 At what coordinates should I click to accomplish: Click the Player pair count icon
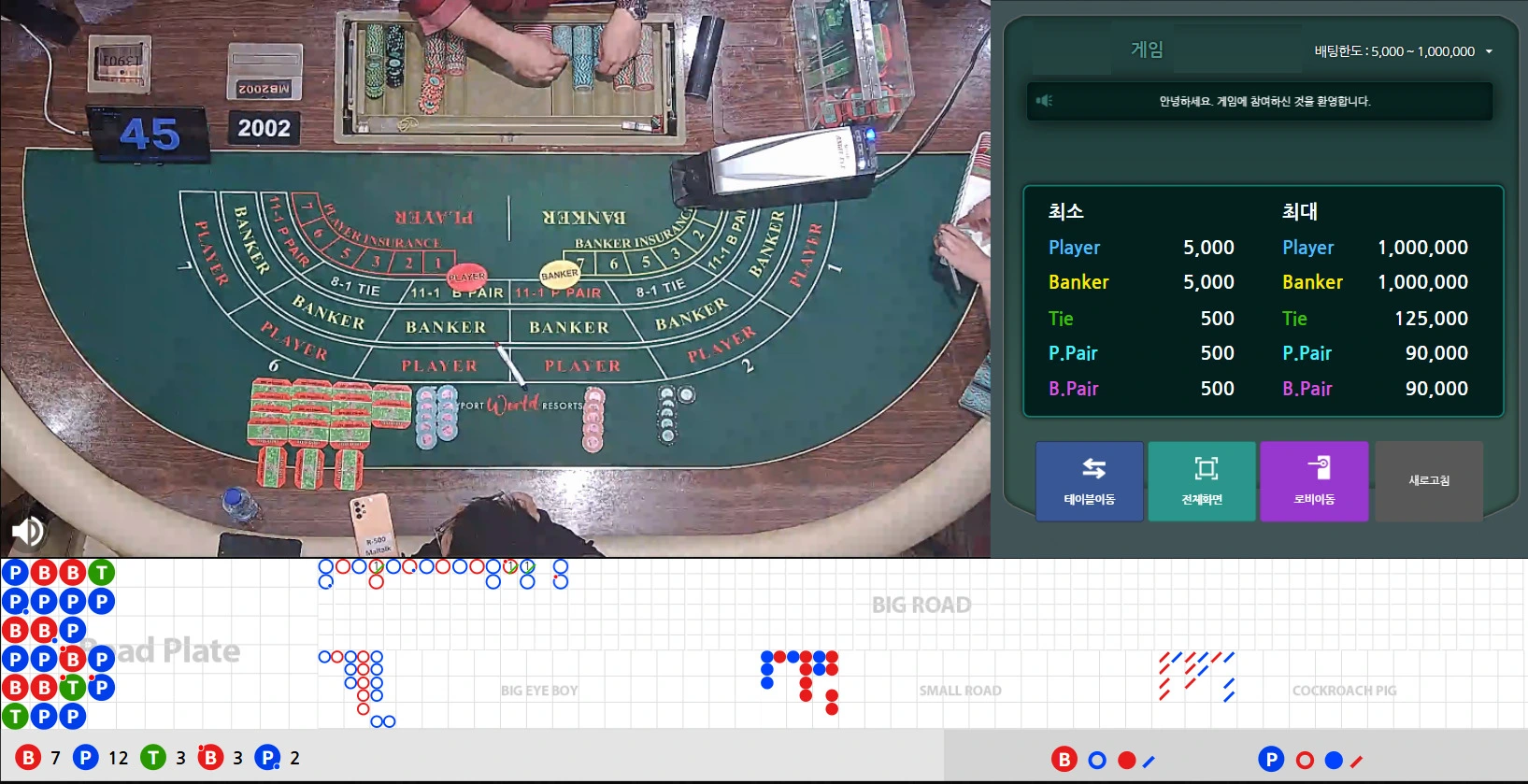tap(268, 758)
